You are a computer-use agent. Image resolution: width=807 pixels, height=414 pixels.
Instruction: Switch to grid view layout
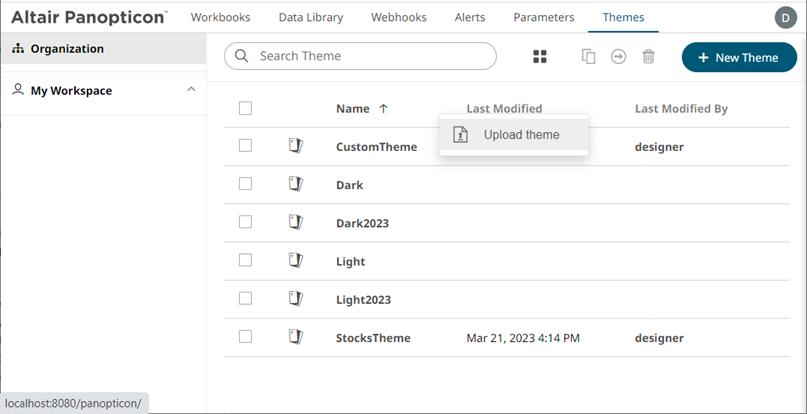(x=540, y=57)
